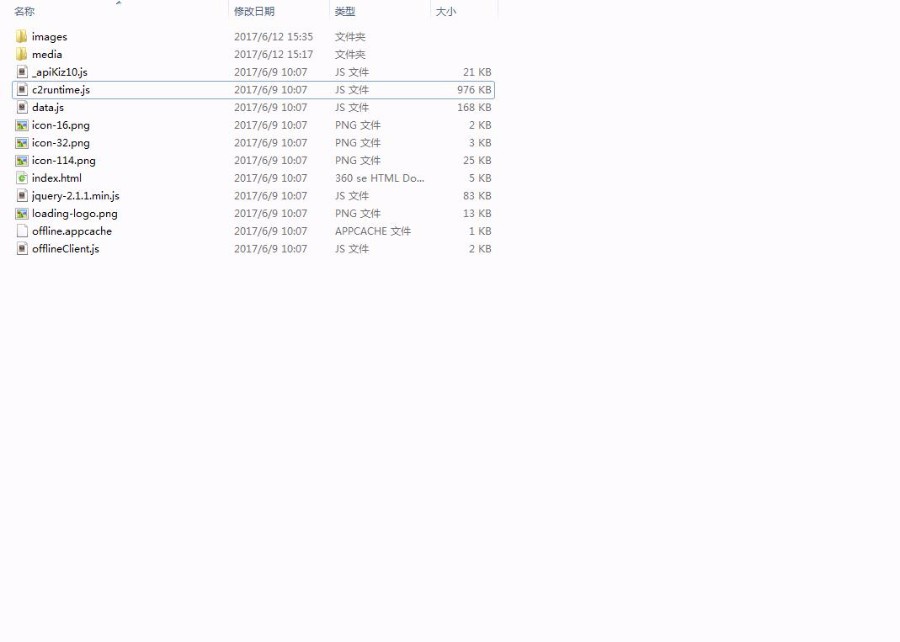This screenshot has height=642, width=900.
Task: Click the offlineClient.js script icon
Action: pos(22,249)
